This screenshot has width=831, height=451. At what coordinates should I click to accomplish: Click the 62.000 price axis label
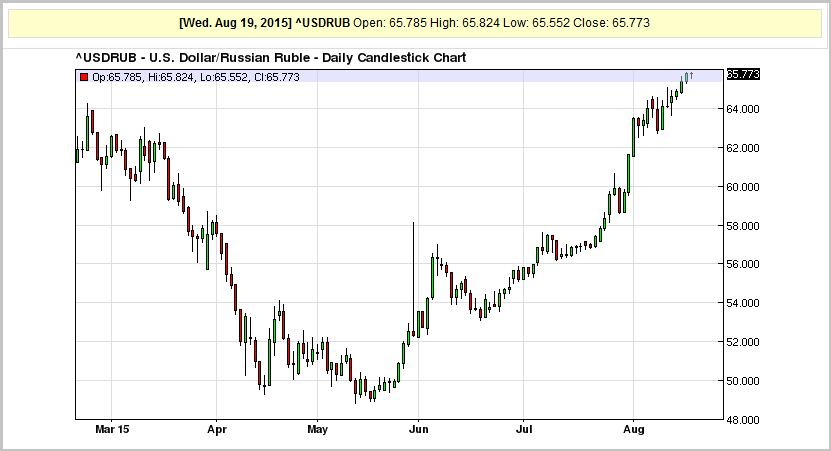[742, 148]
